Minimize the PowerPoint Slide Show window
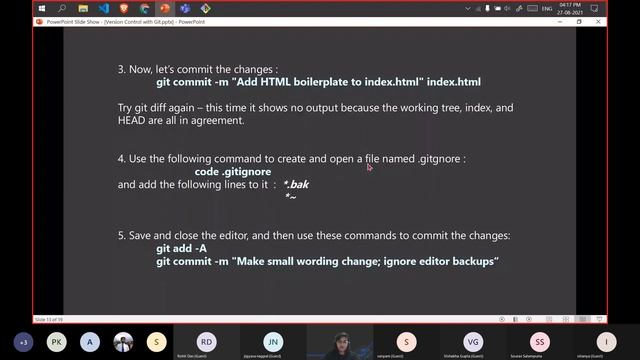This screenshot has width=640, height=360. point(560,22)
